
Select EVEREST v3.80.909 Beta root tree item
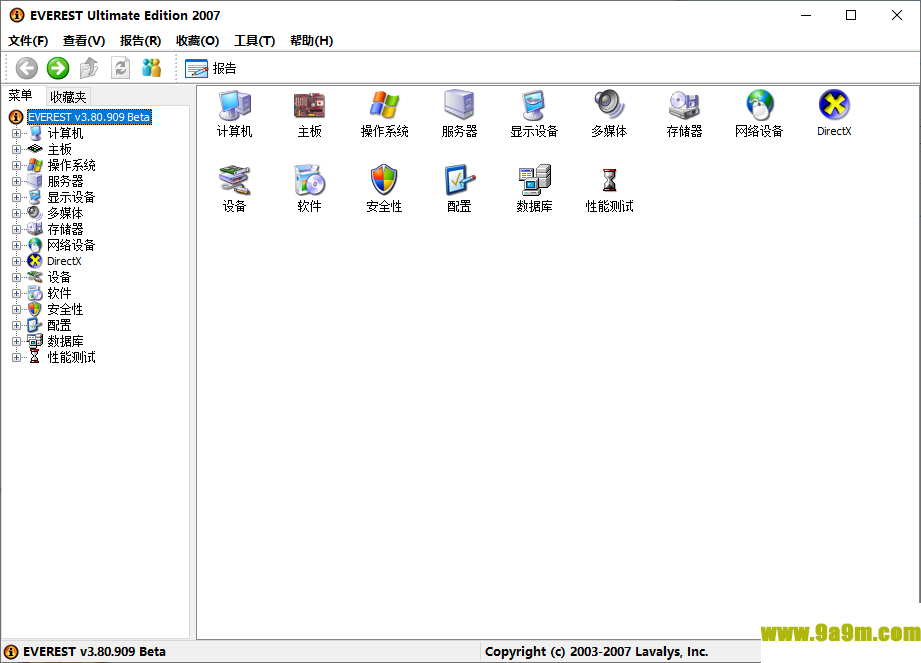click(89, 117)
